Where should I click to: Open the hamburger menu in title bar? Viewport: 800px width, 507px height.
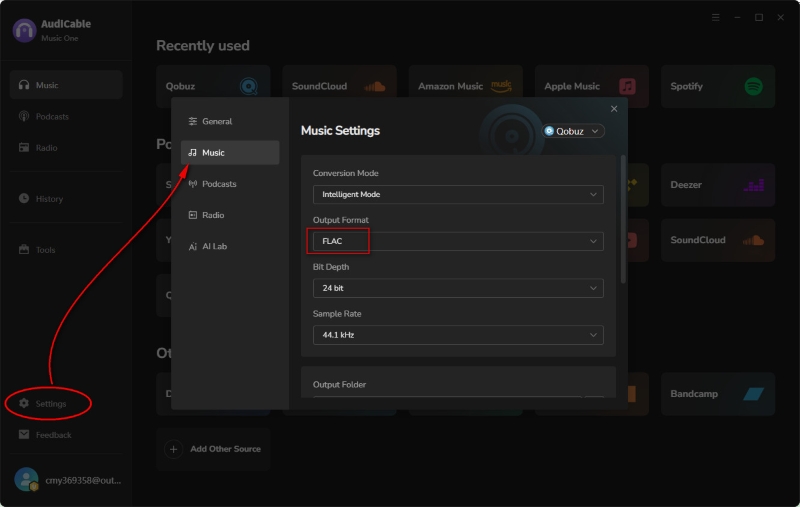tap(716, 17)
